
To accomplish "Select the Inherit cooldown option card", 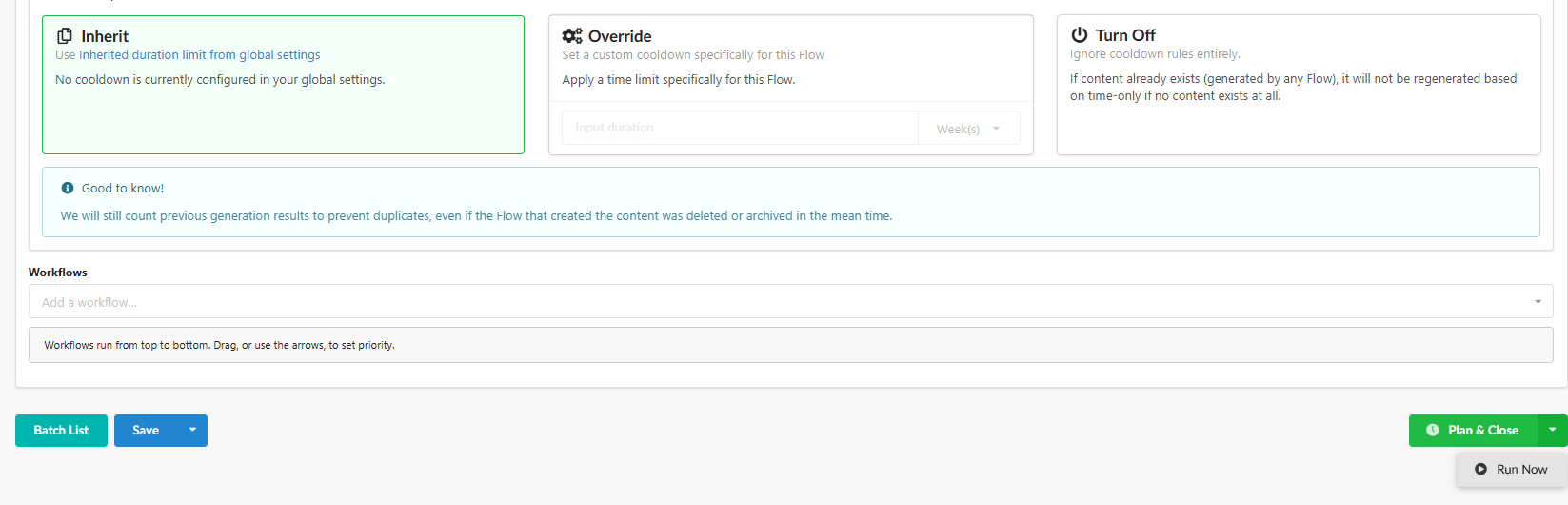I will tap(283, 85).
